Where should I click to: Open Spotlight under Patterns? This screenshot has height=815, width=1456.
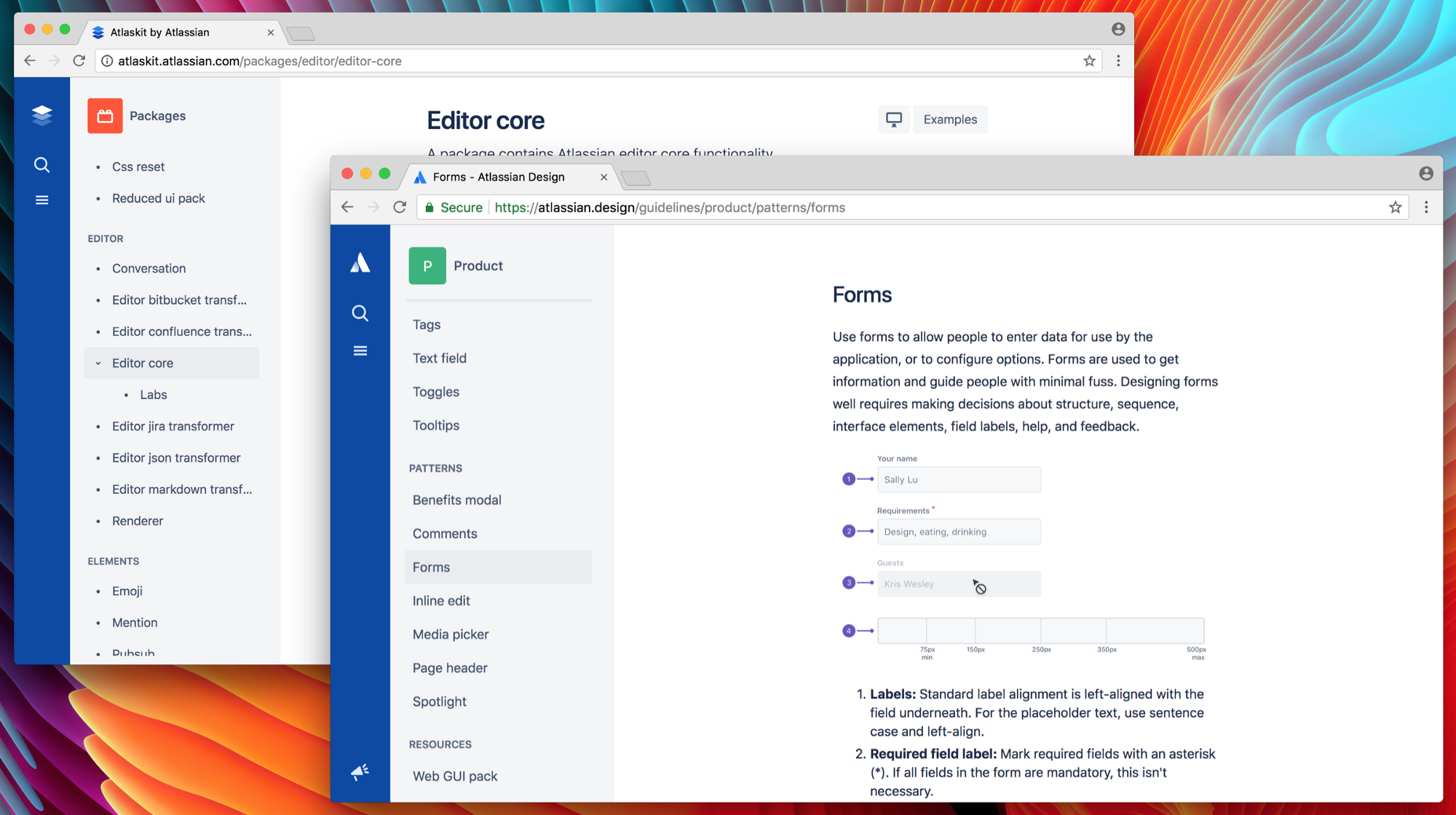coord(440,701)
